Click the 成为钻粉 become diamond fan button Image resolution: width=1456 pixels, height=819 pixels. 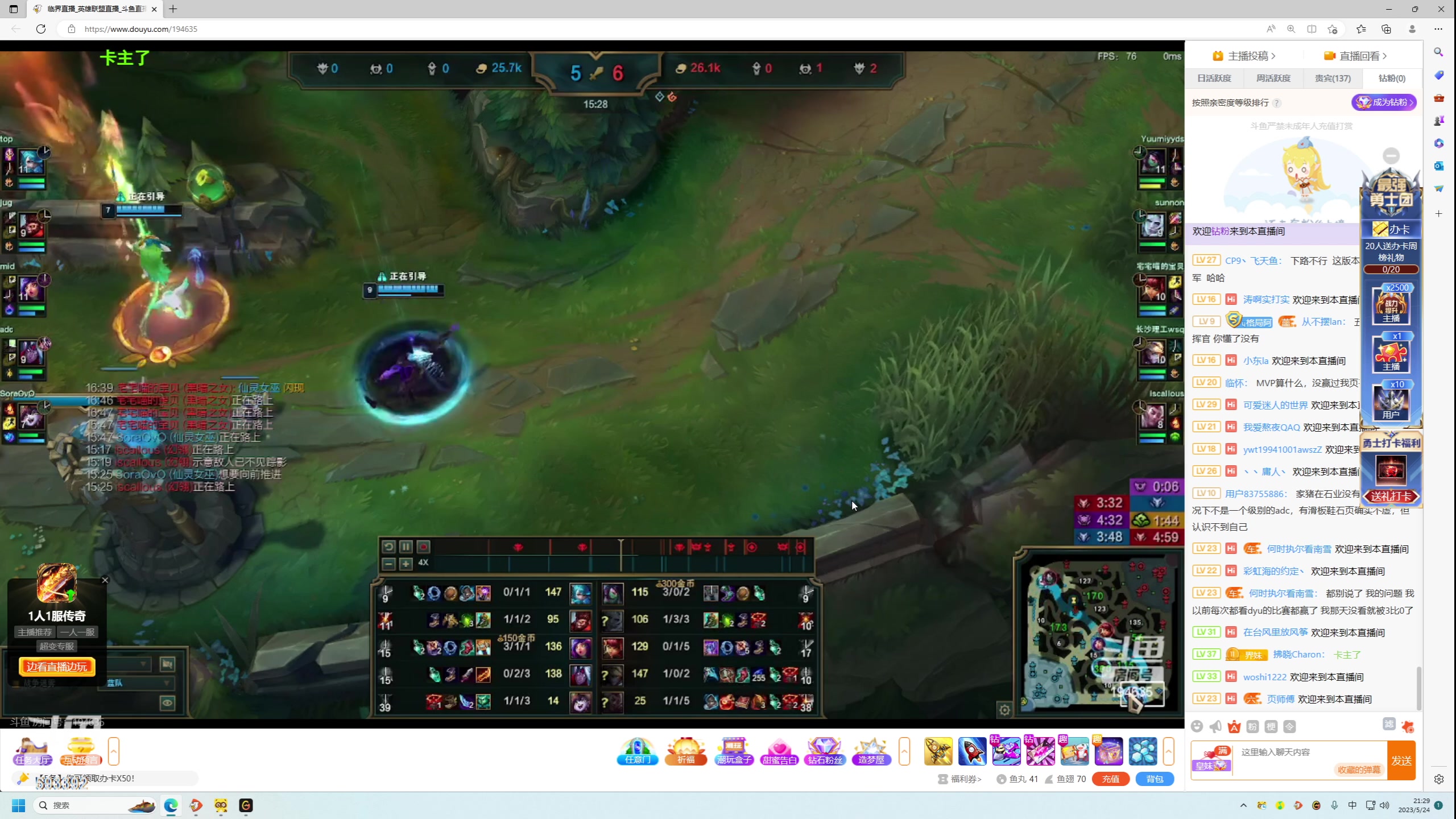[x=1384, y=102]
